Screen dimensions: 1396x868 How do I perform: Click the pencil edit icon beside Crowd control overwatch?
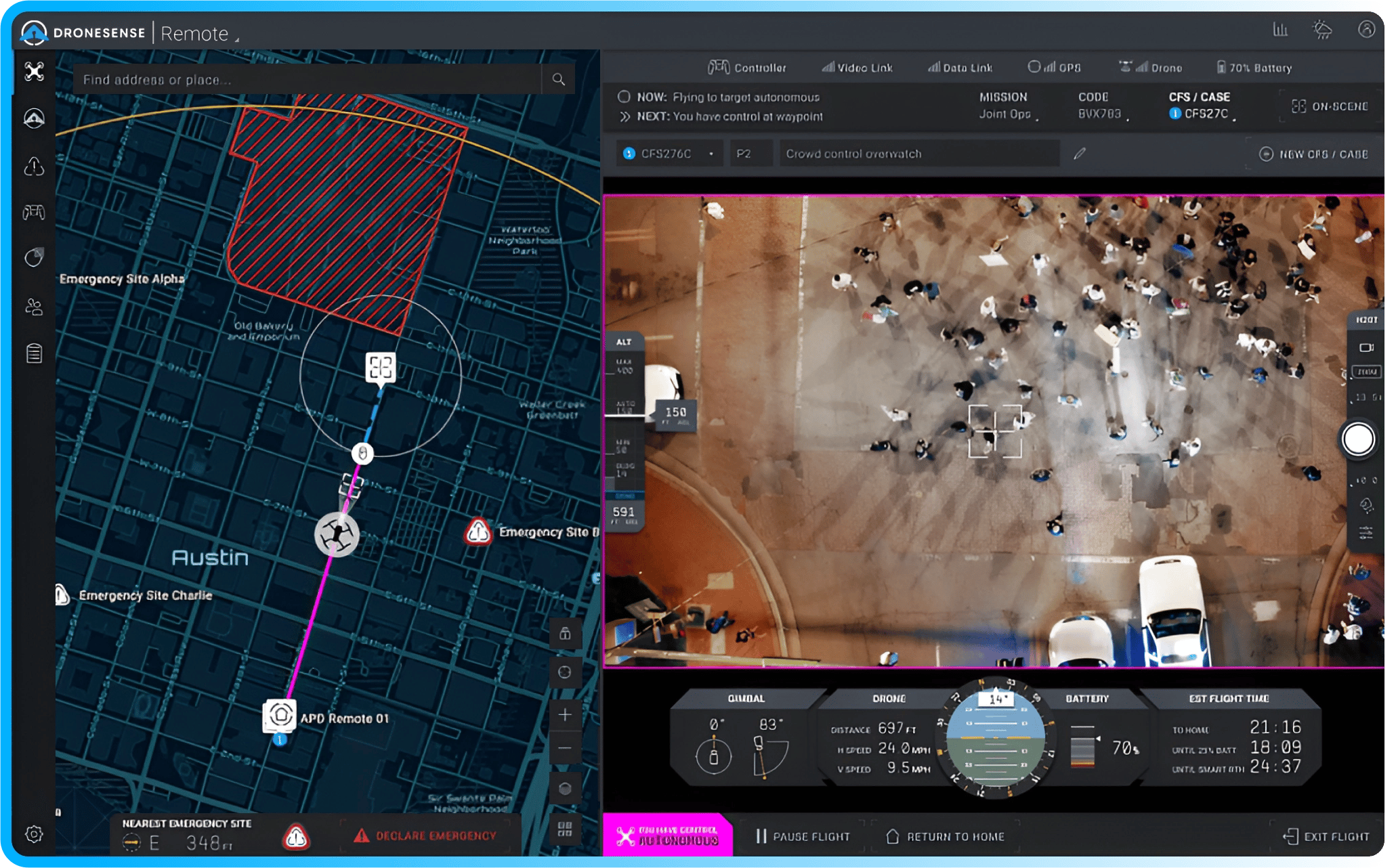tap(1078, 153)
